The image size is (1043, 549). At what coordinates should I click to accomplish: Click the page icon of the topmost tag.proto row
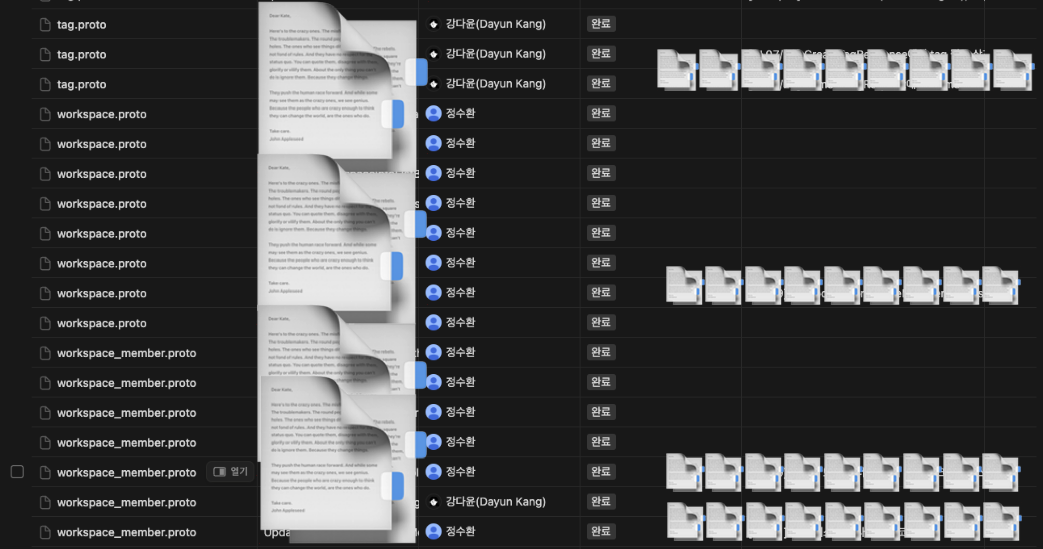pyautogui.click(x=45, y=25)
